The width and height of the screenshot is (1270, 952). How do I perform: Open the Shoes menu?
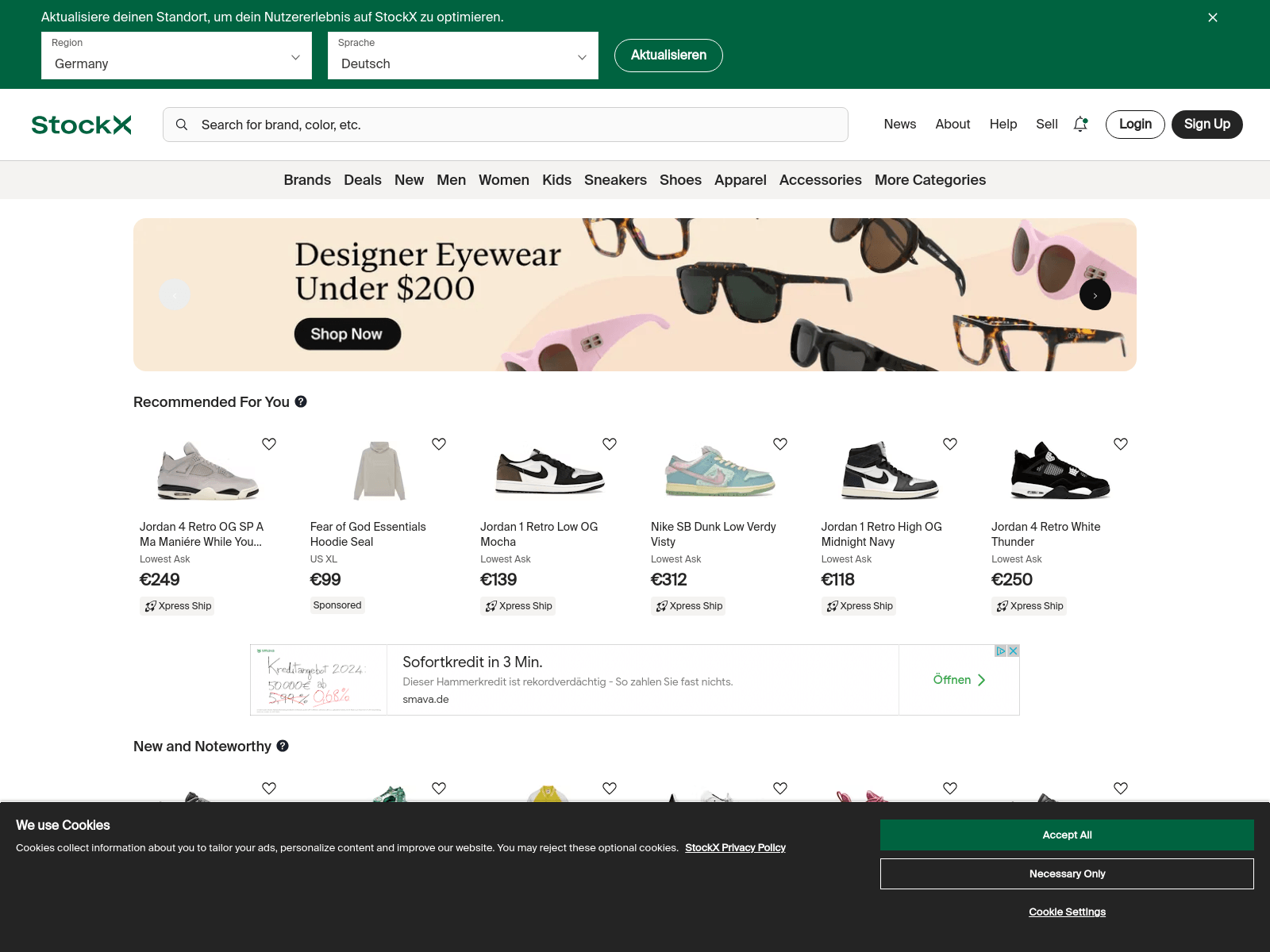[x=680, y=180]
